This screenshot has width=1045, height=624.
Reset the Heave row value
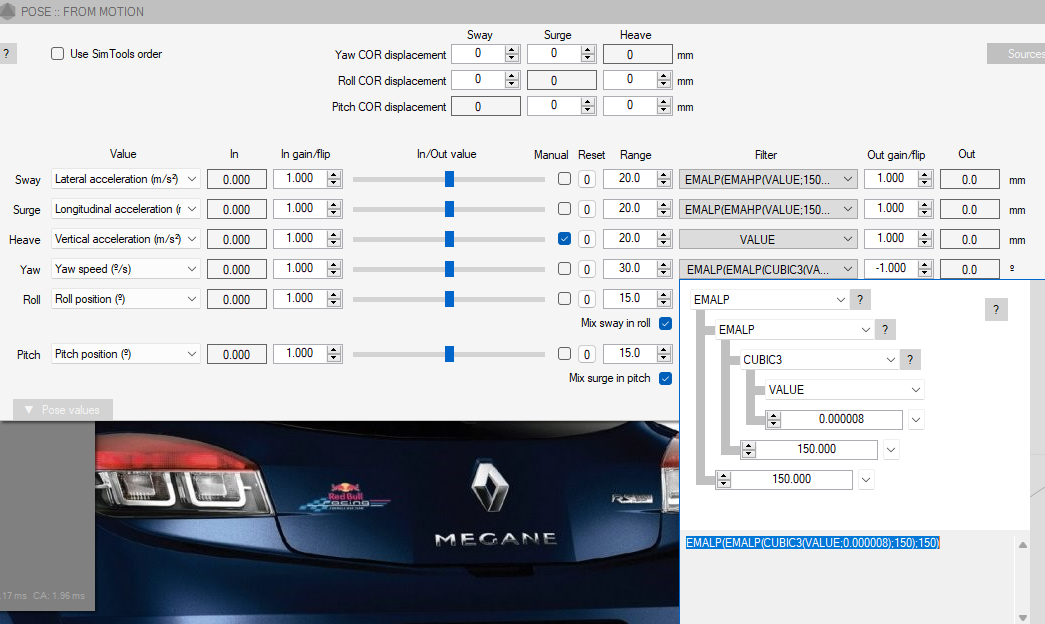click(586, 239)
